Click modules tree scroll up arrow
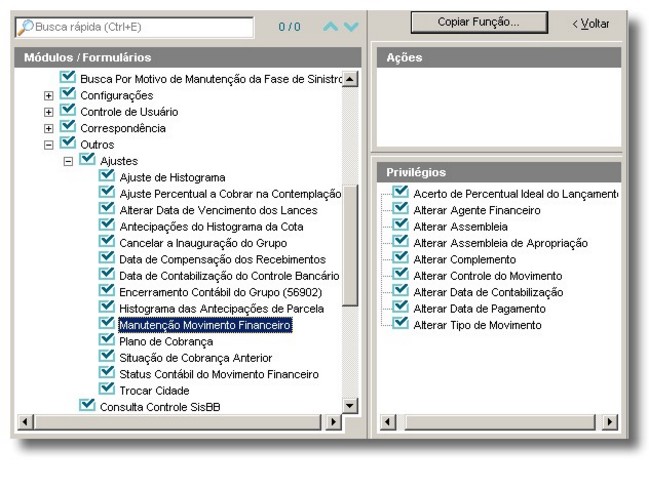 (350, 79)
